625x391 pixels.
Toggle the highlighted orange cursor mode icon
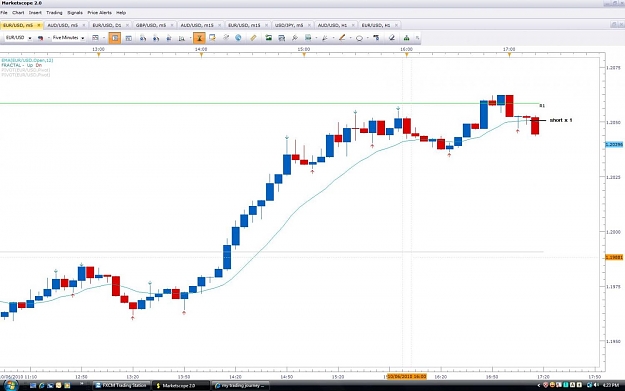pyautogui.click(x=199, y=38)
